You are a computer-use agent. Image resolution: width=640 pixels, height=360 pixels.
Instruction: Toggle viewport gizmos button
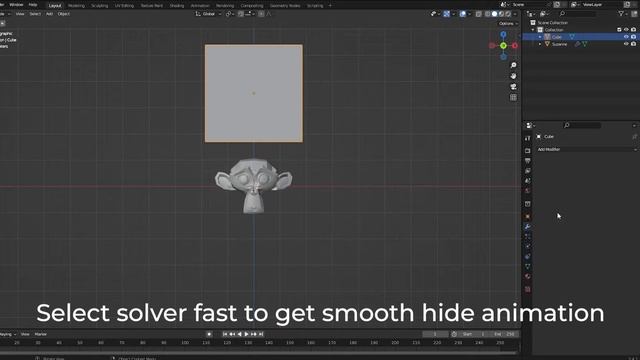[447, 14]
